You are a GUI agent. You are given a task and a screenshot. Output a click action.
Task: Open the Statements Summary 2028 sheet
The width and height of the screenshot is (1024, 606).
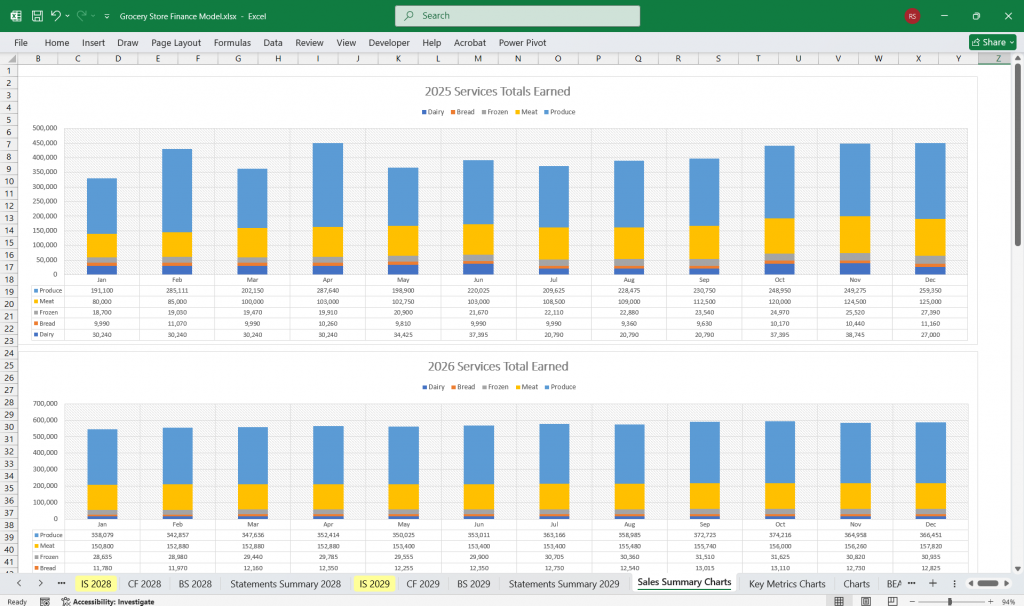pos(285,583)
